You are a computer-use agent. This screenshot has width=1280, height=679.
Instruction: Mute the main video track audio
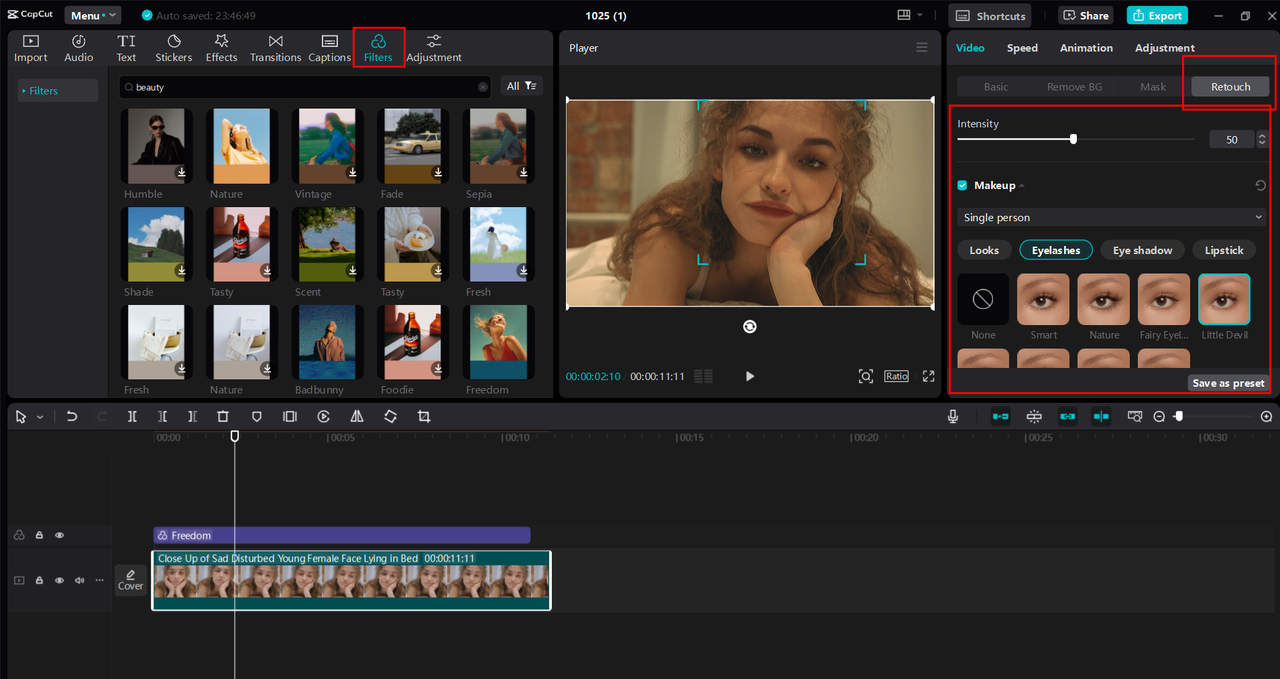79,580
